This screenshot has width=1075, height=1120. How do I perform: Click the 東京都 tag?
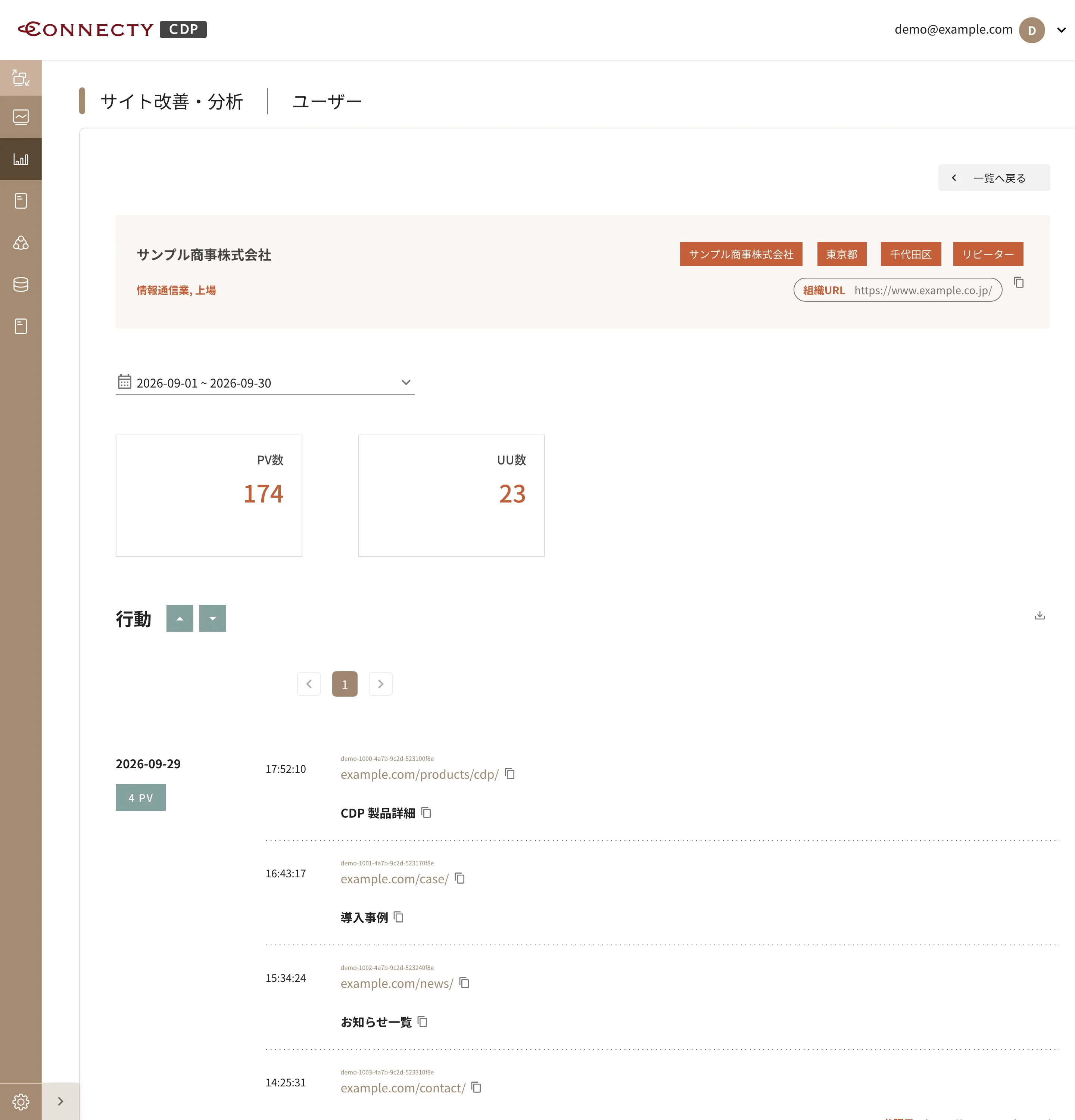click(841, 254)
